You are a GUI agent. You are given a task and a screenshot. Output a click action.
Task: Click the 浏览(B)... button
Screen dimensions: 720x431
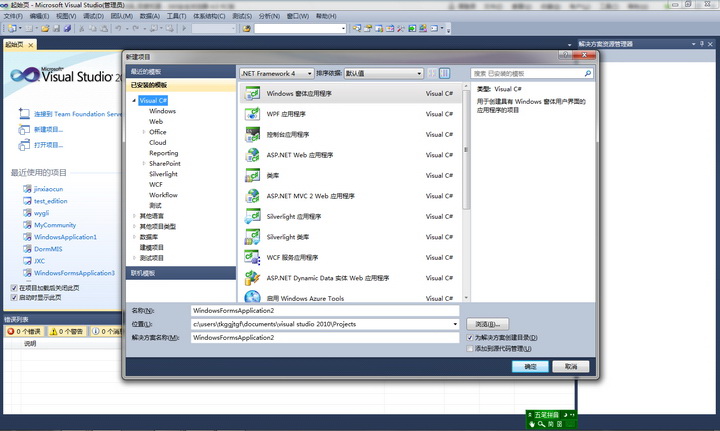click(x=488, y=324)
